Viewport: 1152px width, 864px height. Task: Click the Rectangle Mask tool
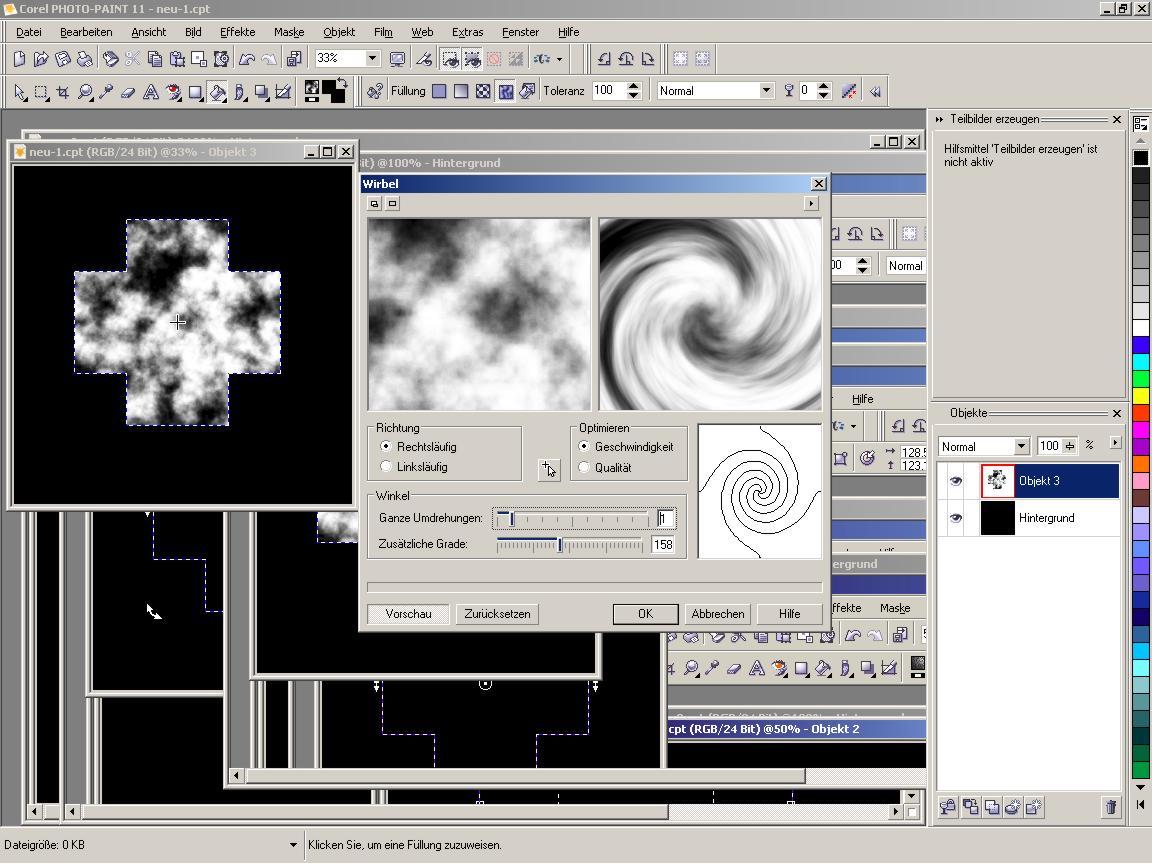(41, 92)
